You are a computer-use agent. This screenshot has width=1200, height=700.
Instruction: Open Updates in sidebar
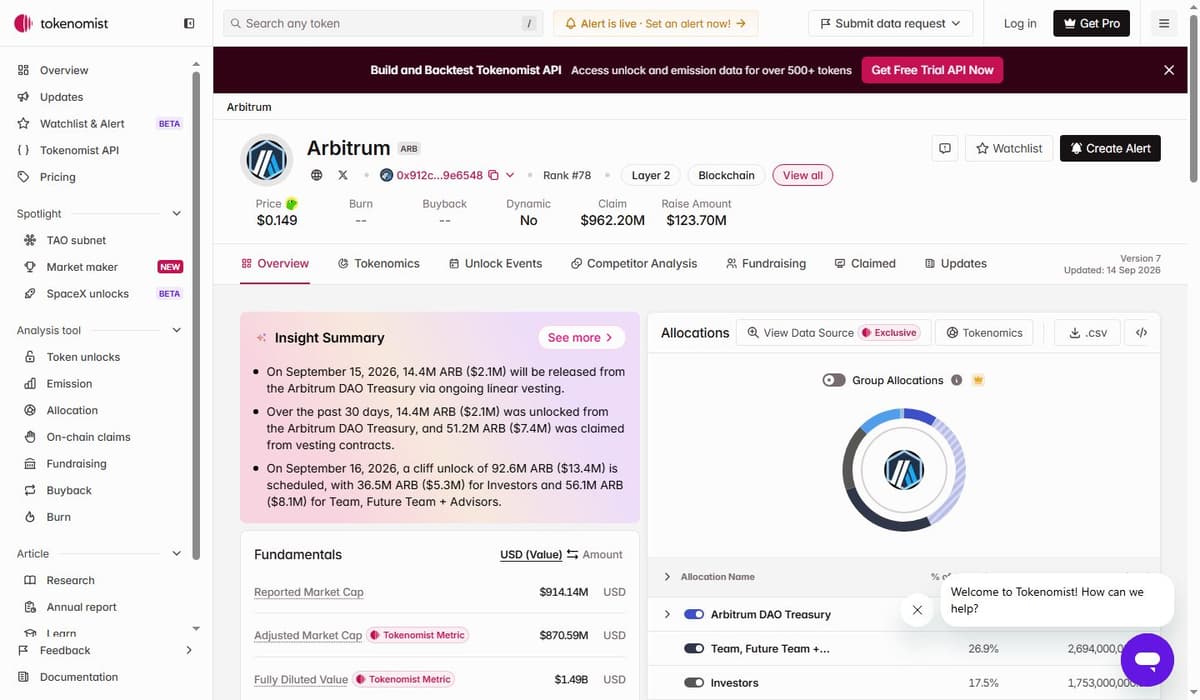[61, 97]
